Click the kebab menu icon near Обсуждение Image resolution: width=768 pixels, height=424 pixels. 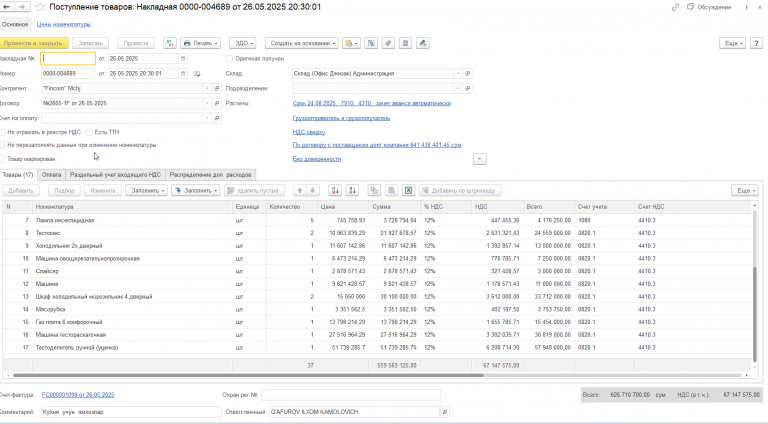click(x=746, y=7)
